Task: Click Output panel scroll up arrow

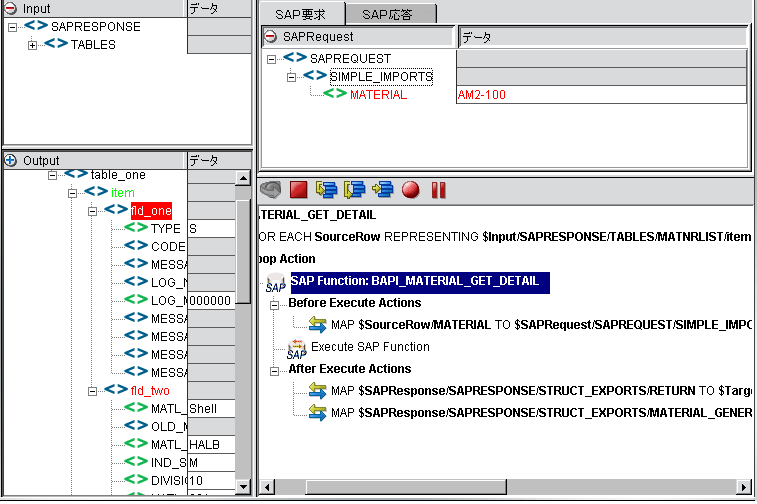Action: tap(243, 179)
